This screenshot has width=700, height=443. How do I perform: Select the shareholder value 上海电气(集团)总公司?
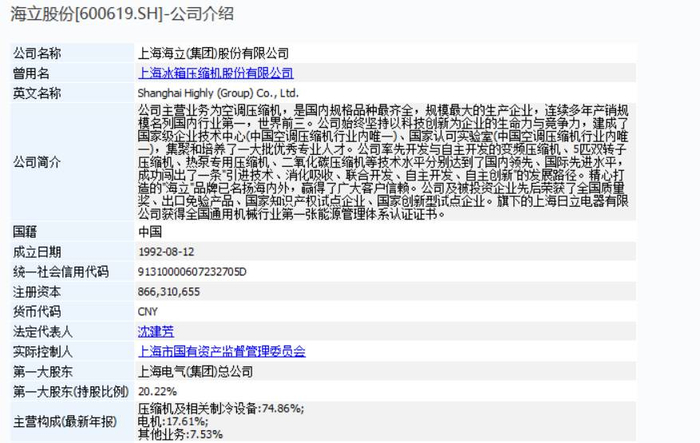tap(196, 372)
